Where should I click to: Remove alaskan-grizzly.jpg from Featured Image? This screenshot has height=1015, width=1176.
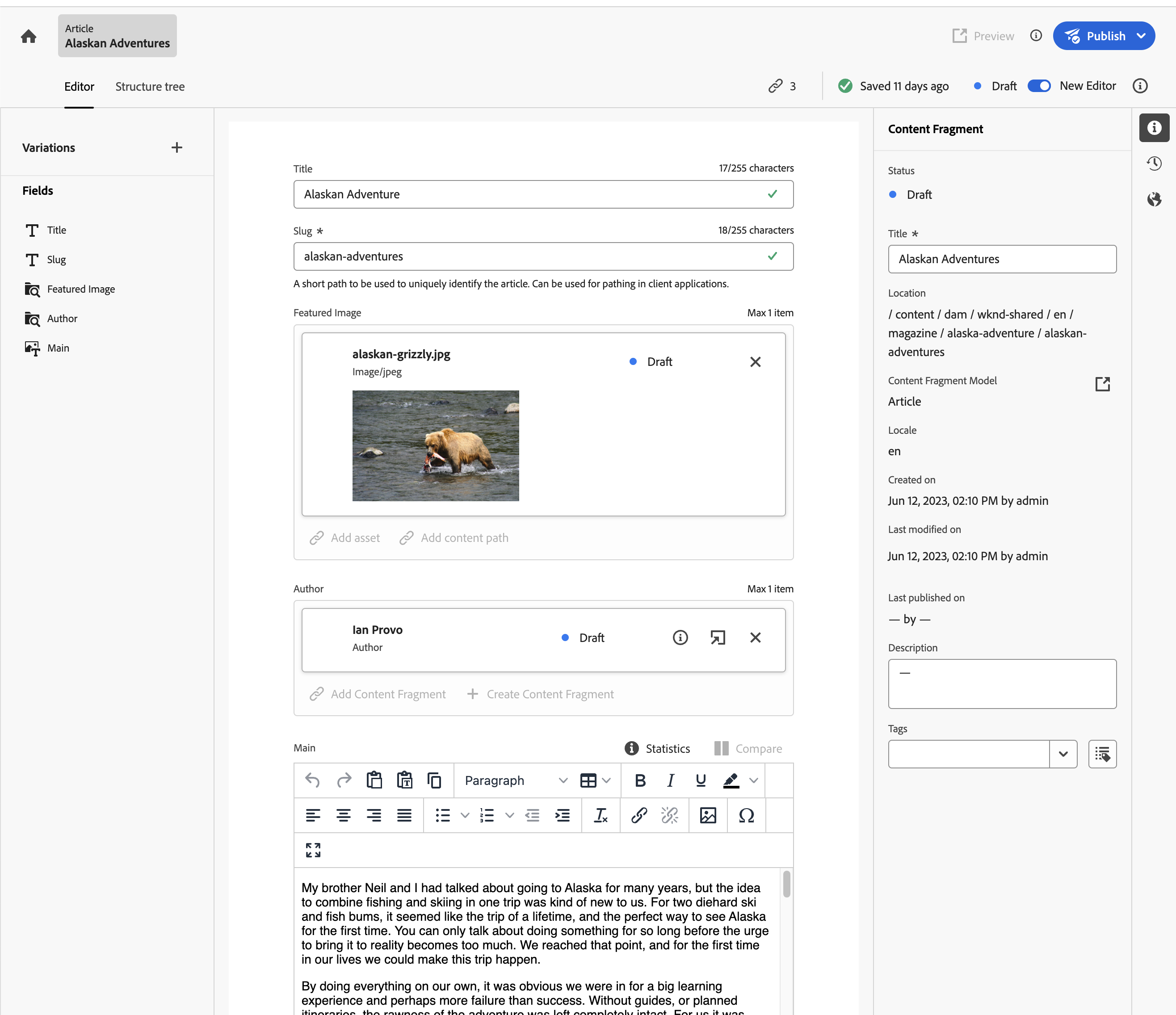point(755,362)
